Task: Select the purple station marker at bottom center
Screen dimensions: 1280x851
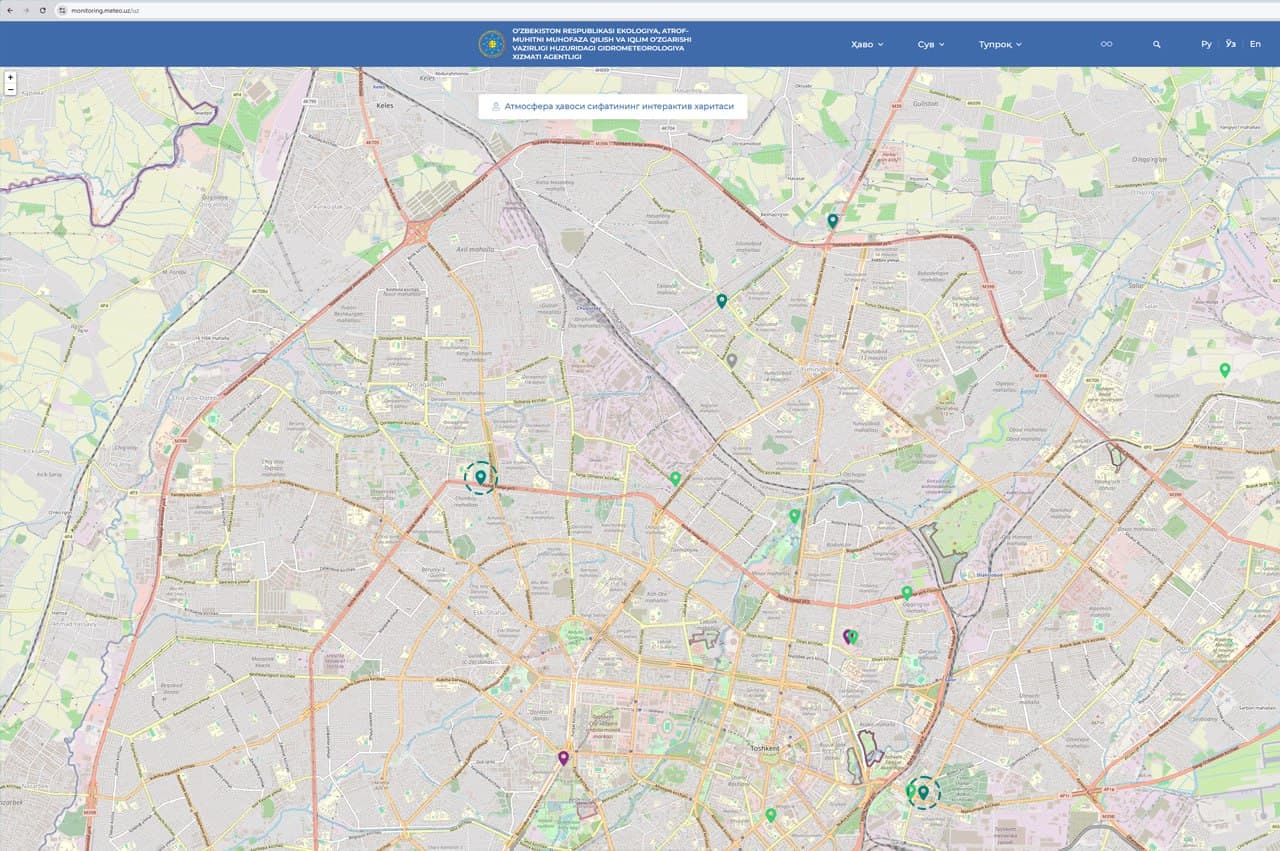Action: click(563, 757)
